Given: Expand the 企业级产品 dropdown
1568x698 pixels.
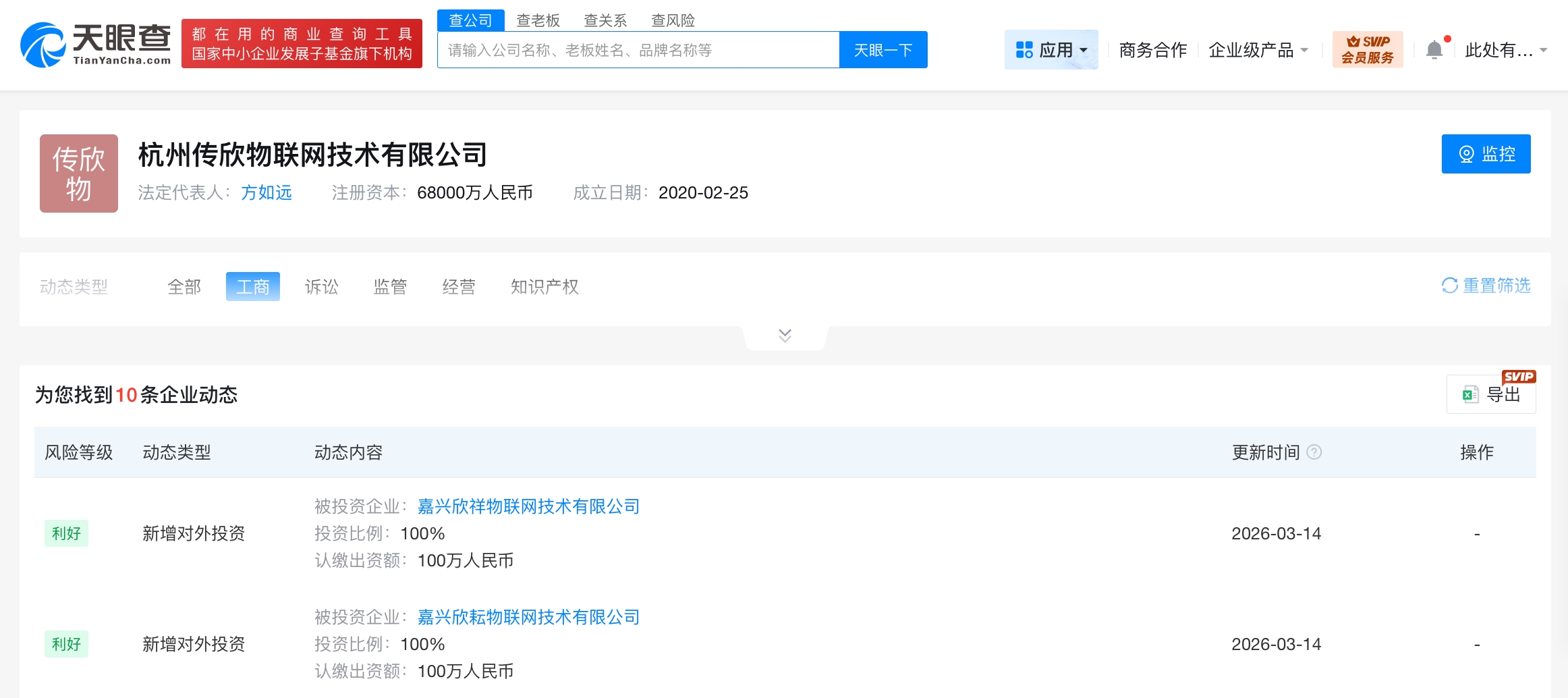Looking at the screenshot, I should click(x=1258, y=50).
